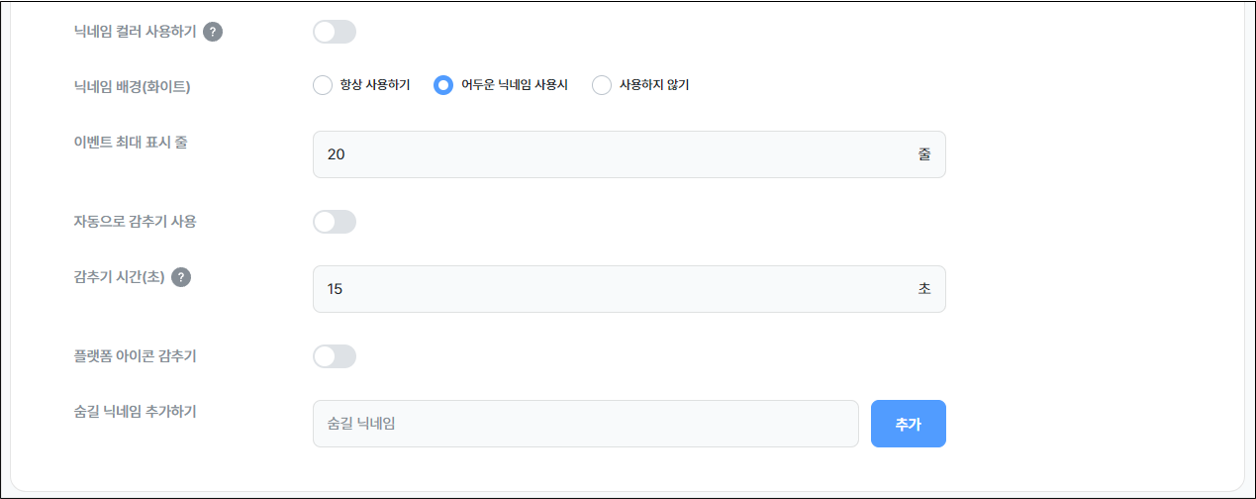
Task: Click into the 숨길 닉네임 text box
Action: pyautogui.click(x=585, y=424)
